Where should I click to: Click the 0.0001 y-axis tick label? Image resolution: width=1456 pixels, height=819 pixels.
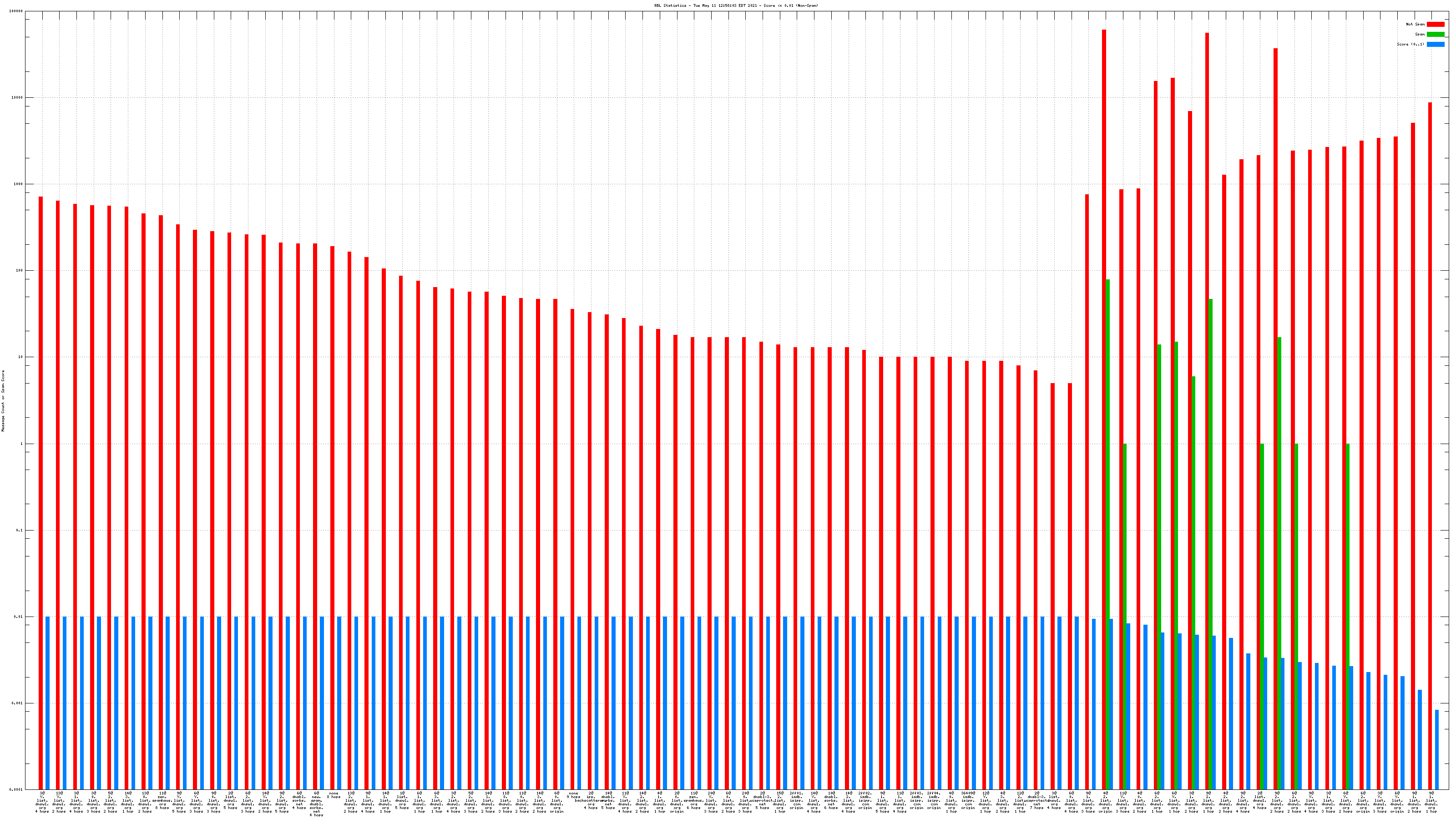pos(16,789)
